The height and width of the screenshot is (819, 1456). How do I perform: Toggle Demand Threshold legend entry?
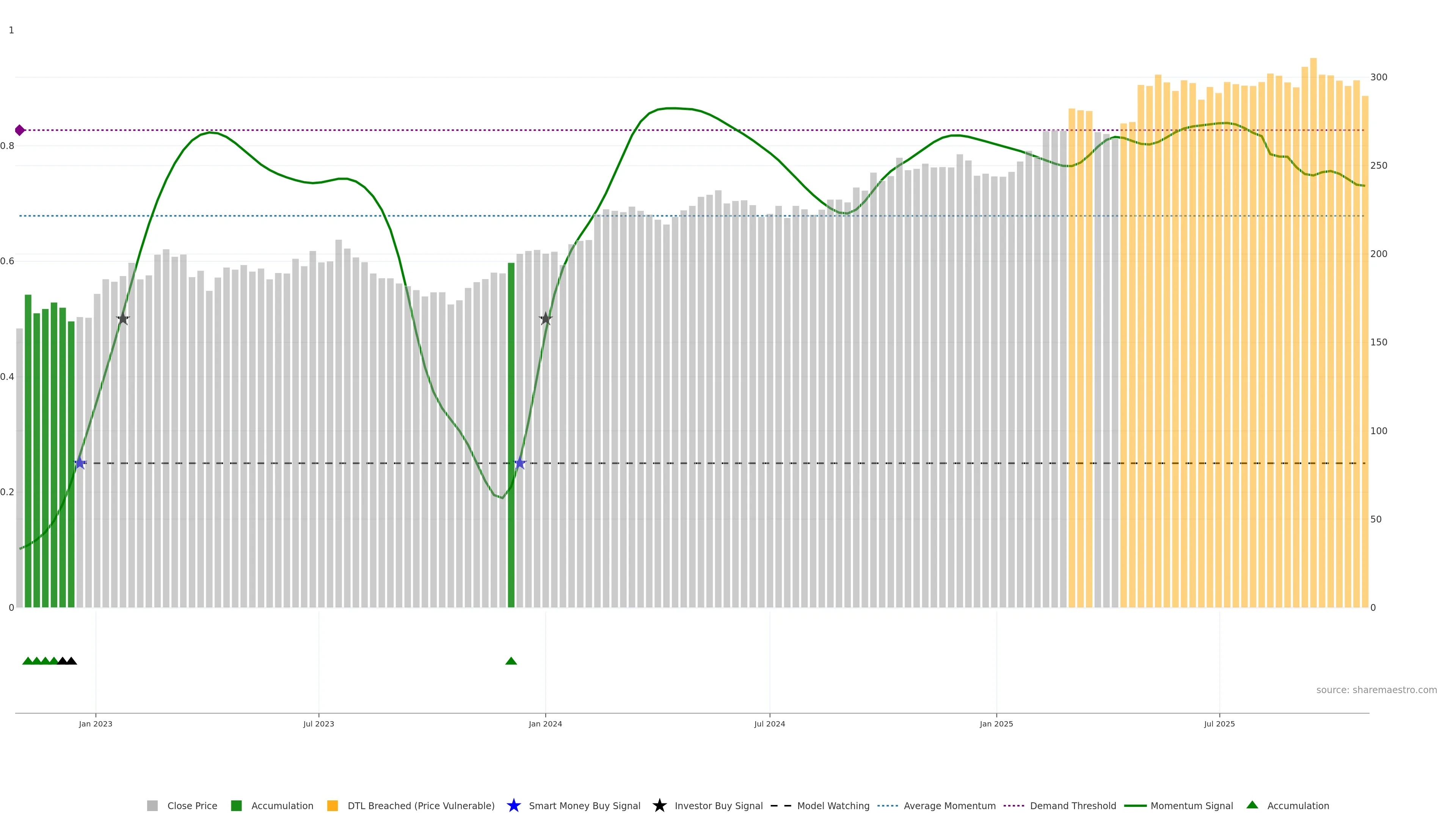[x=1072, y=806]
